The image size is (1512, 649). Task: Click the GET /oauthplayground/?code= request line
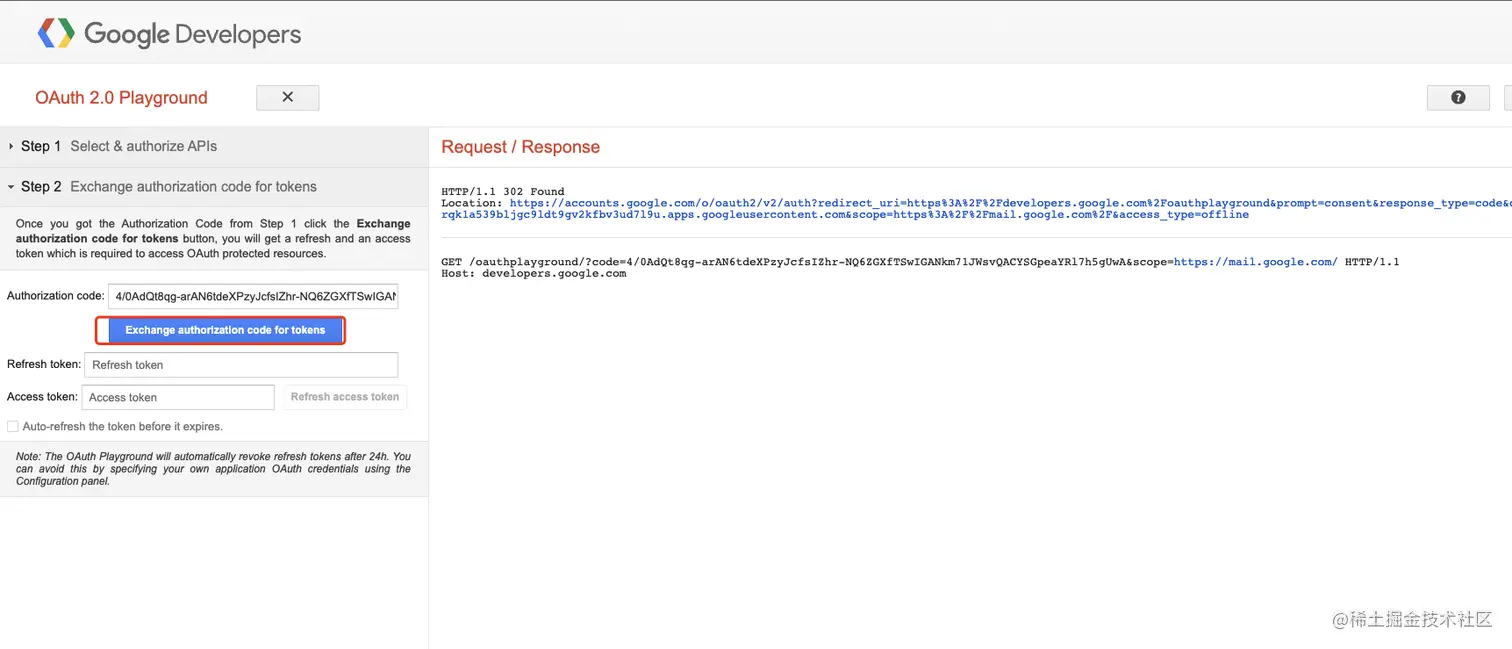920,262
